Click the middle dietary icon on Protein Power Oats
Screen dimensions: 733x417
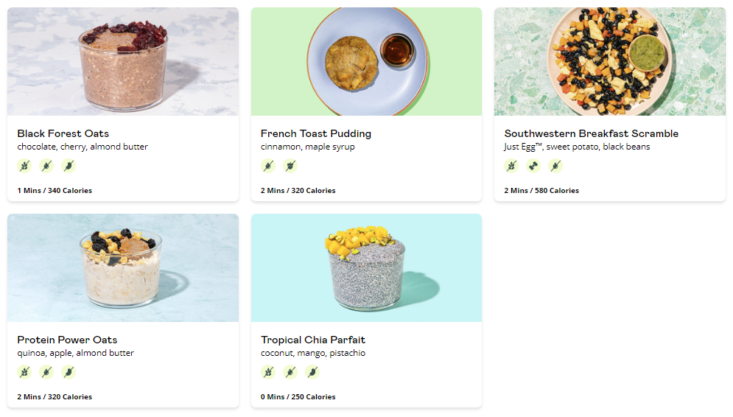click(x=46, y=372)
